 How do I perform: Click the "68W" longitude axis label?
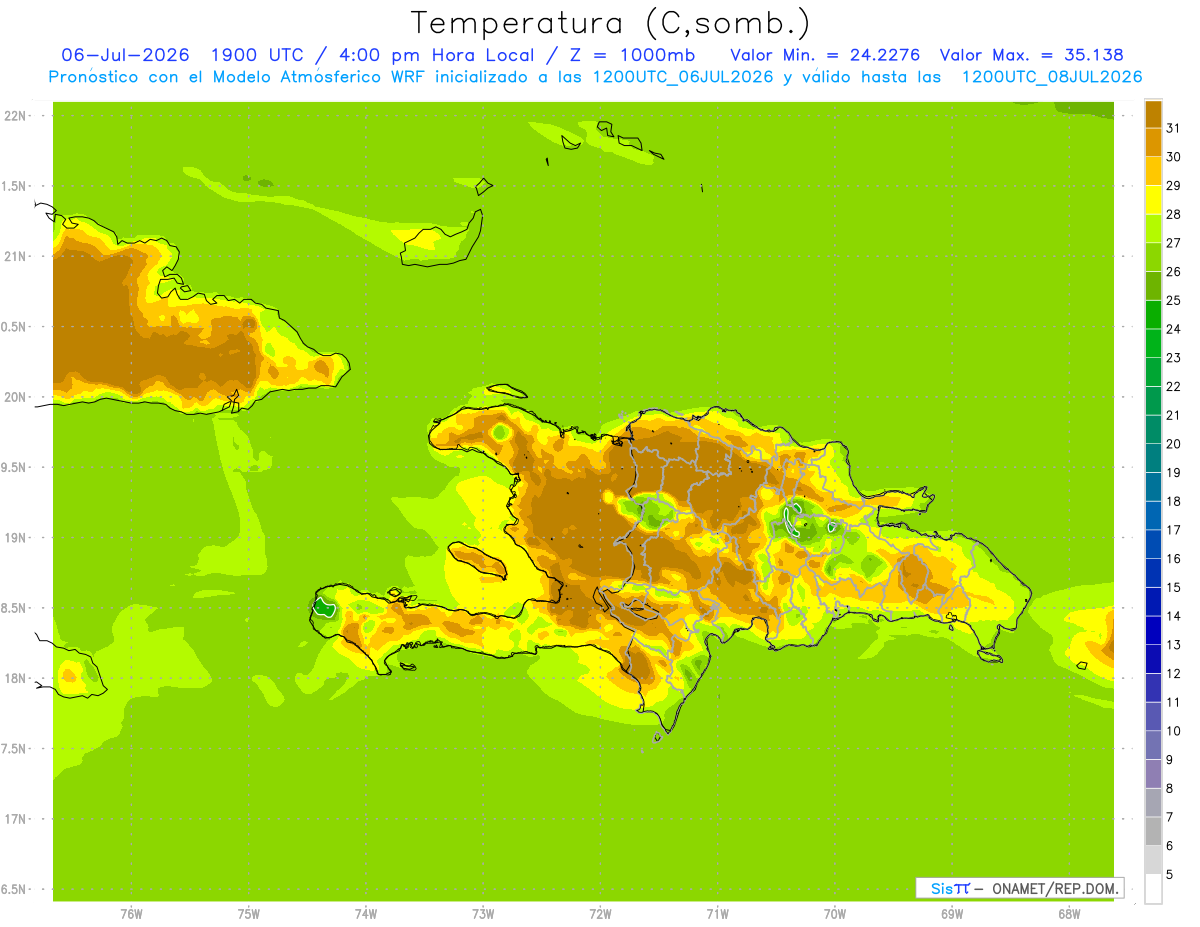coord(1069,914)
